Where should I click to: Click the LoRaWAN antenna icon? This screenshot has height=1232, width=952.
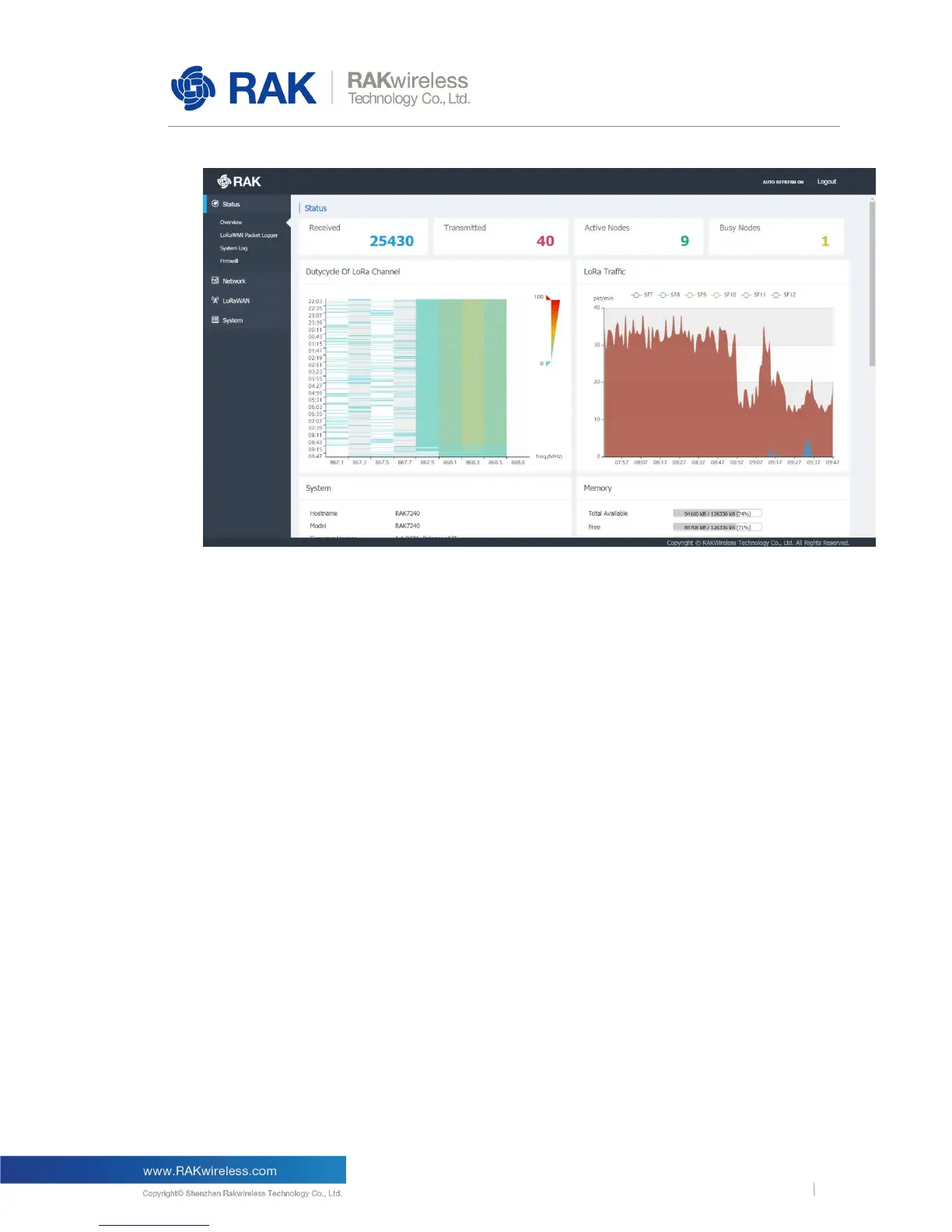click(215, 300)
